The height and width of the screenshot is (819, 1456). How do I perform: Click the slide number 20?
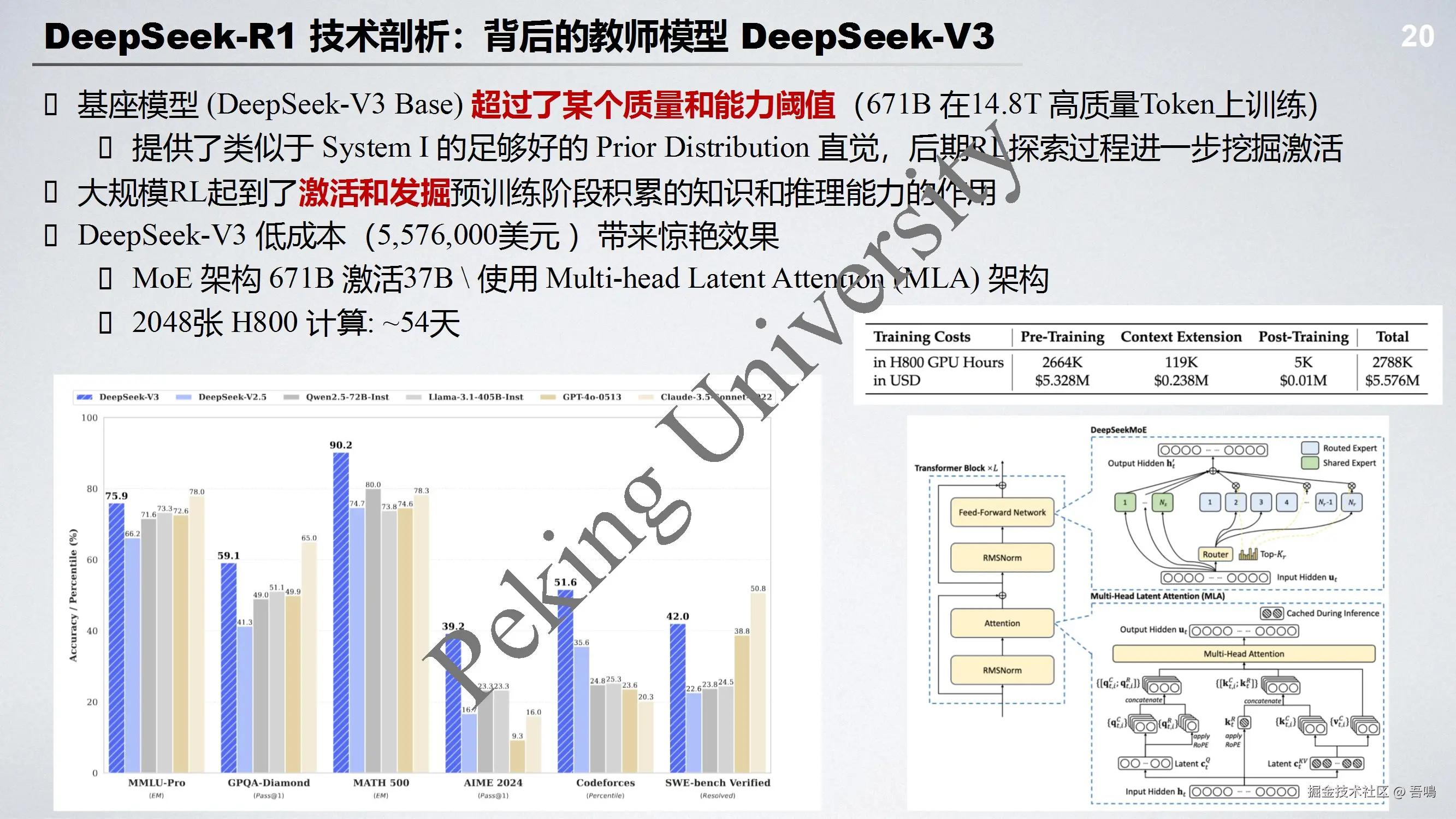tap(1417, 37)
